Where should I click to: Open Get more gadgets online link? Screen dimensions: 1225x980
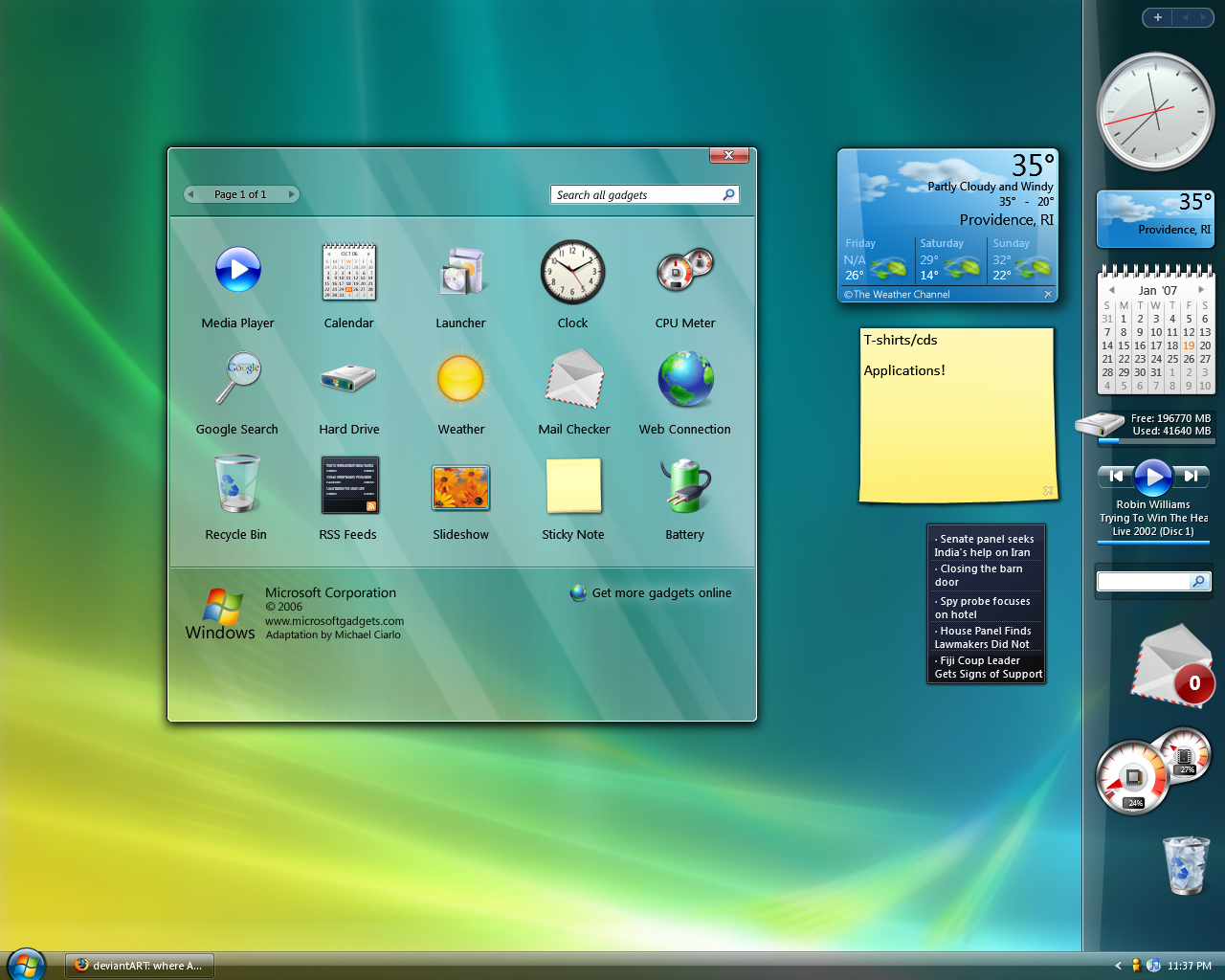pos(661,593)
